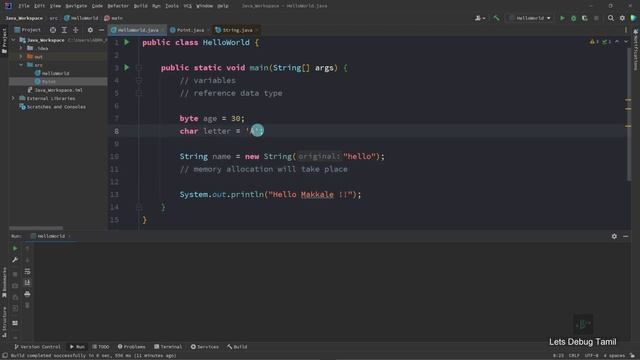This screenshot has width=640, height=360.
Task: Open Project panel options gear
Action: tap(90, 30)
